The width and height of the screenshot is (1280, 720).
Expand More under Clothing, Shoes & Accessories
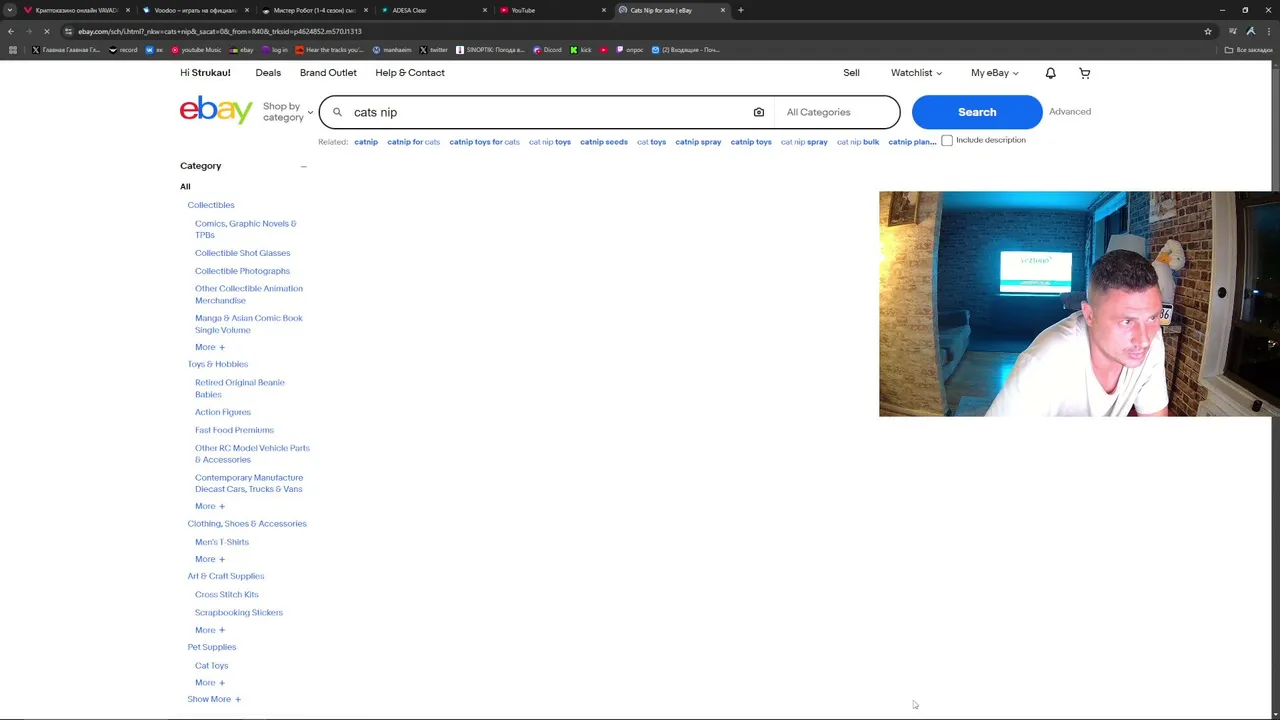pos(210,559)
